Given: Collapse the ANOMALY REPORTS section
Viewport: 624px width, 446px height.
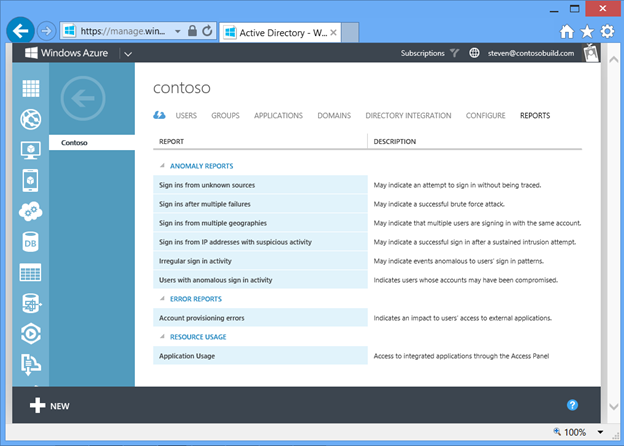Looking at the screenshot, I should click(x=162, y=166).
